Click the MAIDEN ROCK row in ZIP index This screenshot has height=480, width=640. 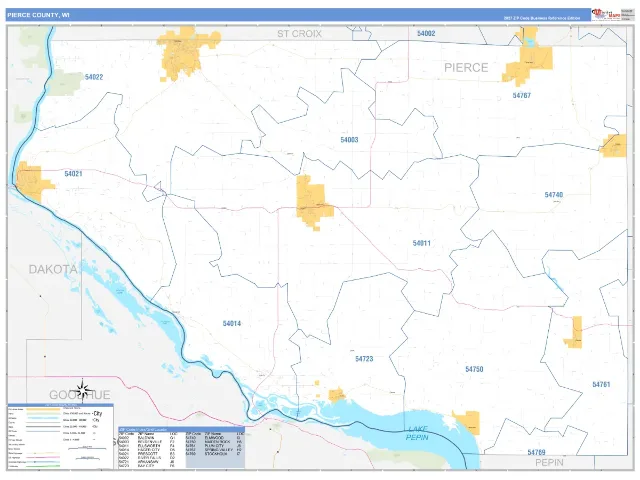(215, 442)
